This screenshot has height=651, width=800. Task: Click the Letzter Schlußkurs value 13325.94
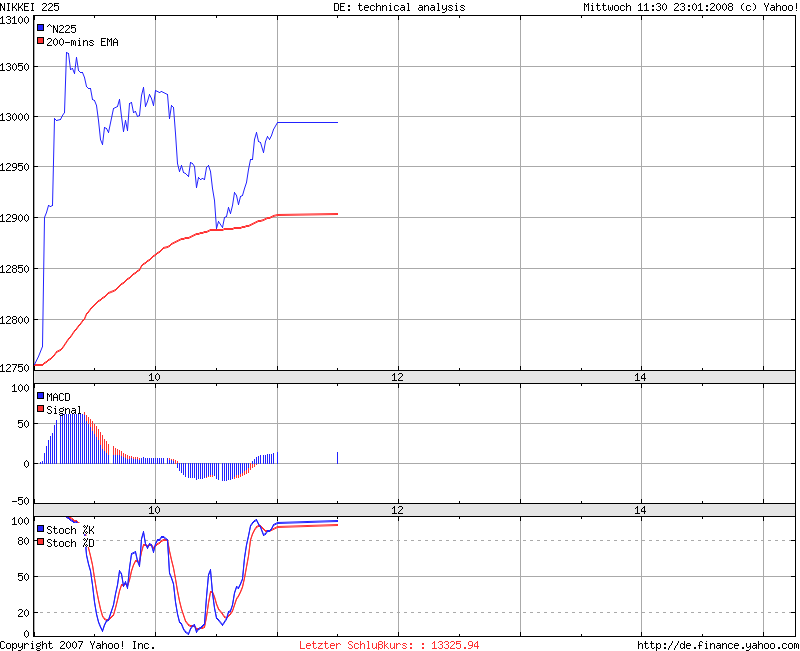click(455, 645)
